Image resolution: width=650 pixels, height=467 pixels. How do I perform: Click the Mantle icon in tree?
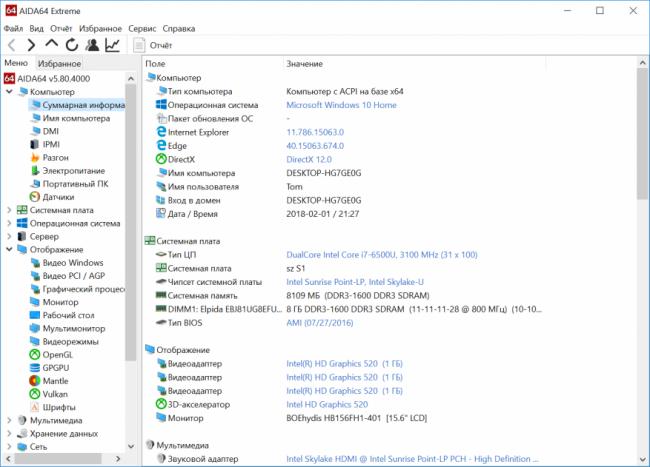click(x=35, y=381)
